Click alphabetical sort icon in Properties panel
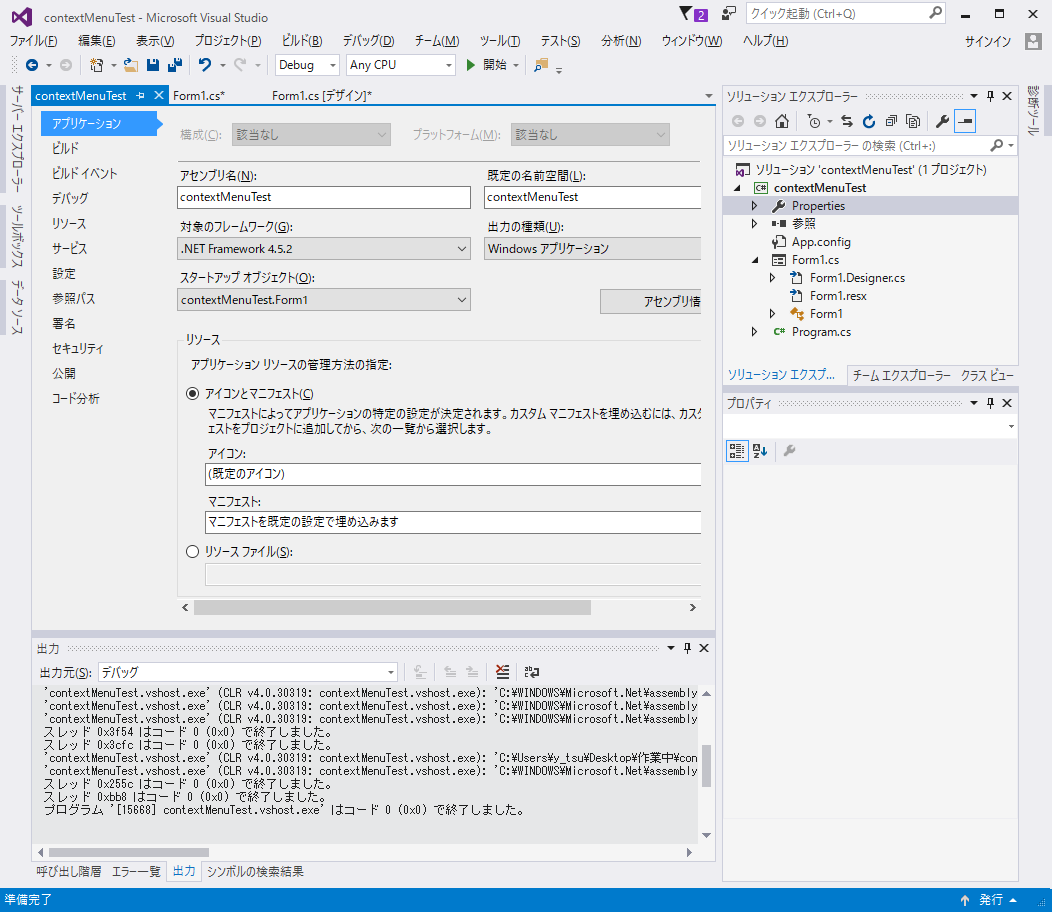 pos(759,451)
